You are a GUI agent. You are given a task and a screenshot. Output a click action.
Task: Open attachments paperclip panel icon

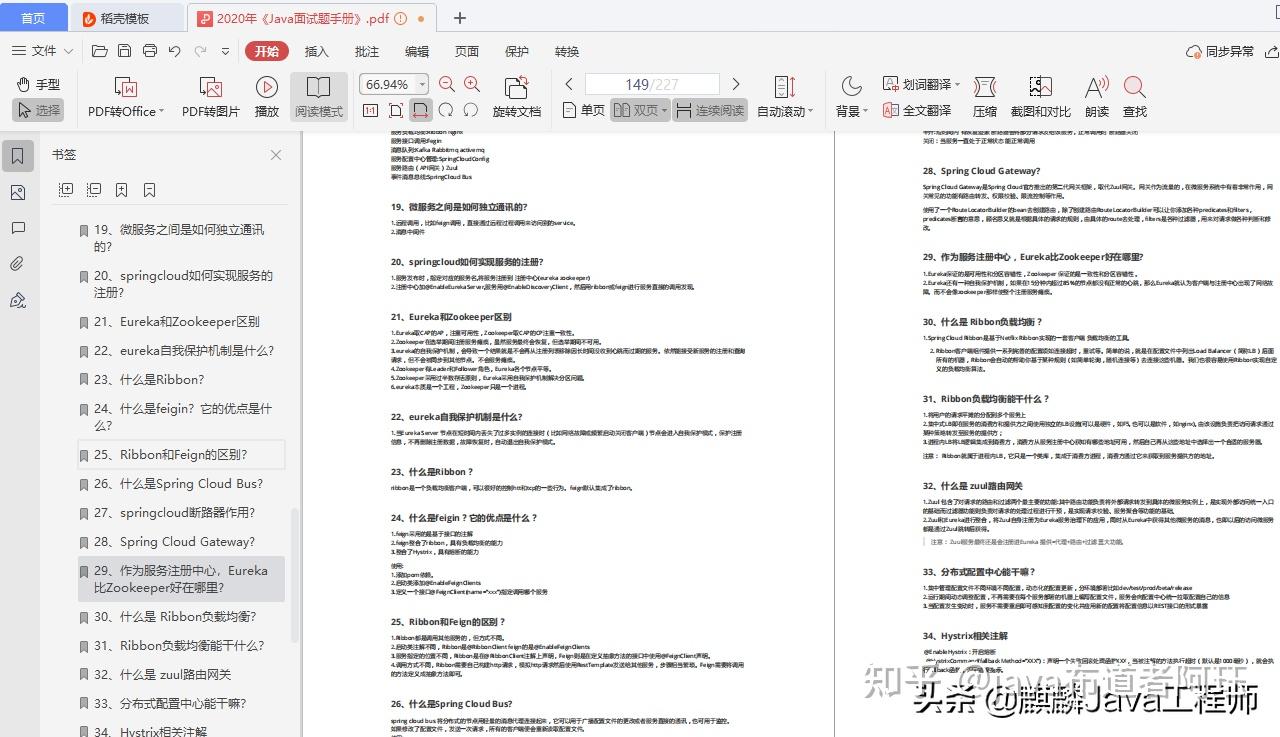[x=17, y=264]
